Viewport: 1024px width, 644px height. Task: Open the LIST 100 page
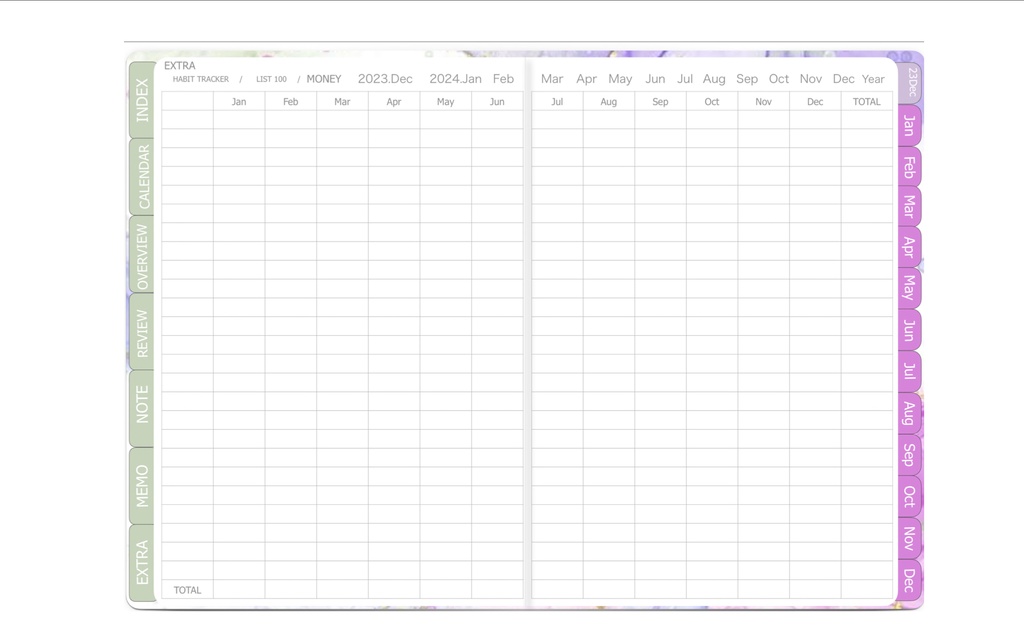(271, 79)
